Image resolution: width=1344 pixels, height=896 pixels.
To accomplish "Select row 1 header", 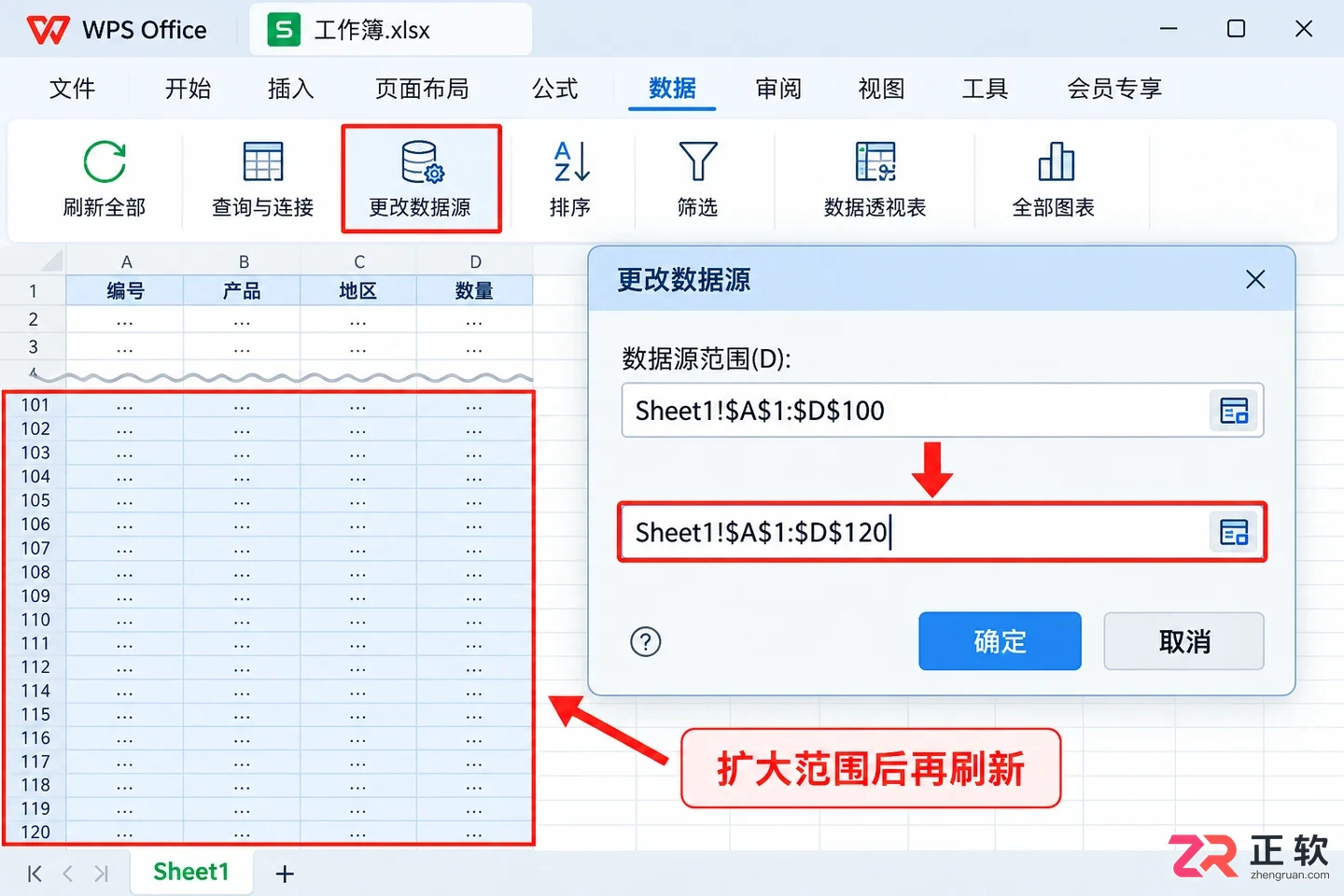I will [33, 291].
